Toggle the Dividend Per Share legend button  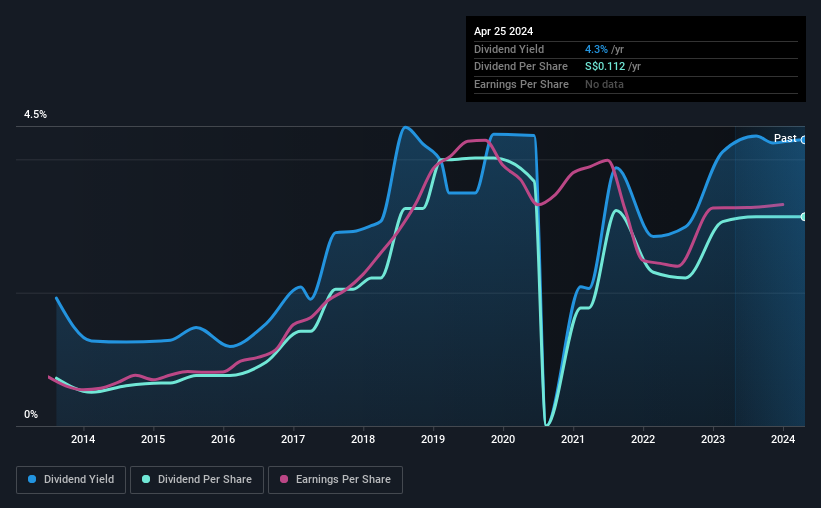197,480
